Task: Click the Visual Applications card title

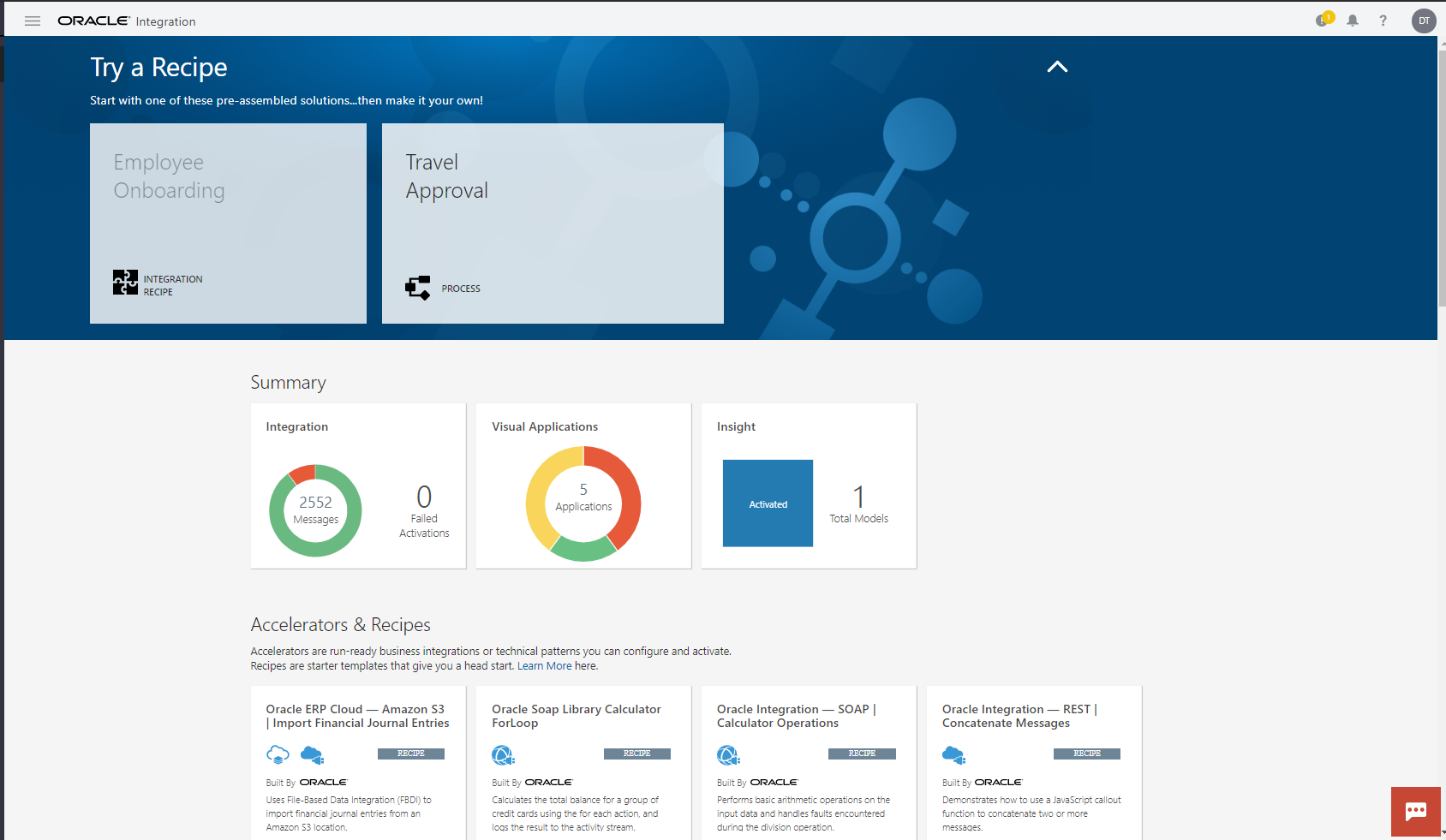Action: coord(545,426)
